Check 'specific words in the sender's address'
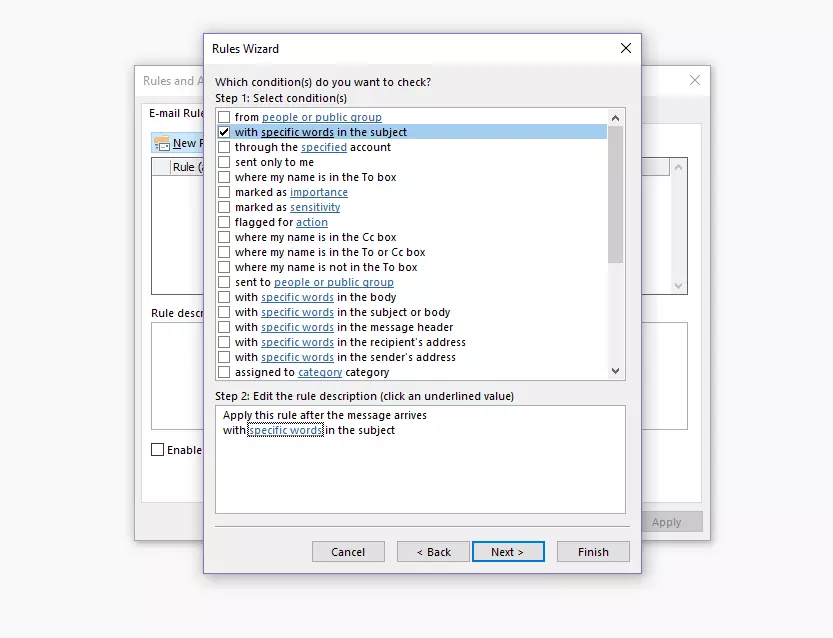This screenshot has width=833, height=638. pyautogui.click(x=224, y=357)
